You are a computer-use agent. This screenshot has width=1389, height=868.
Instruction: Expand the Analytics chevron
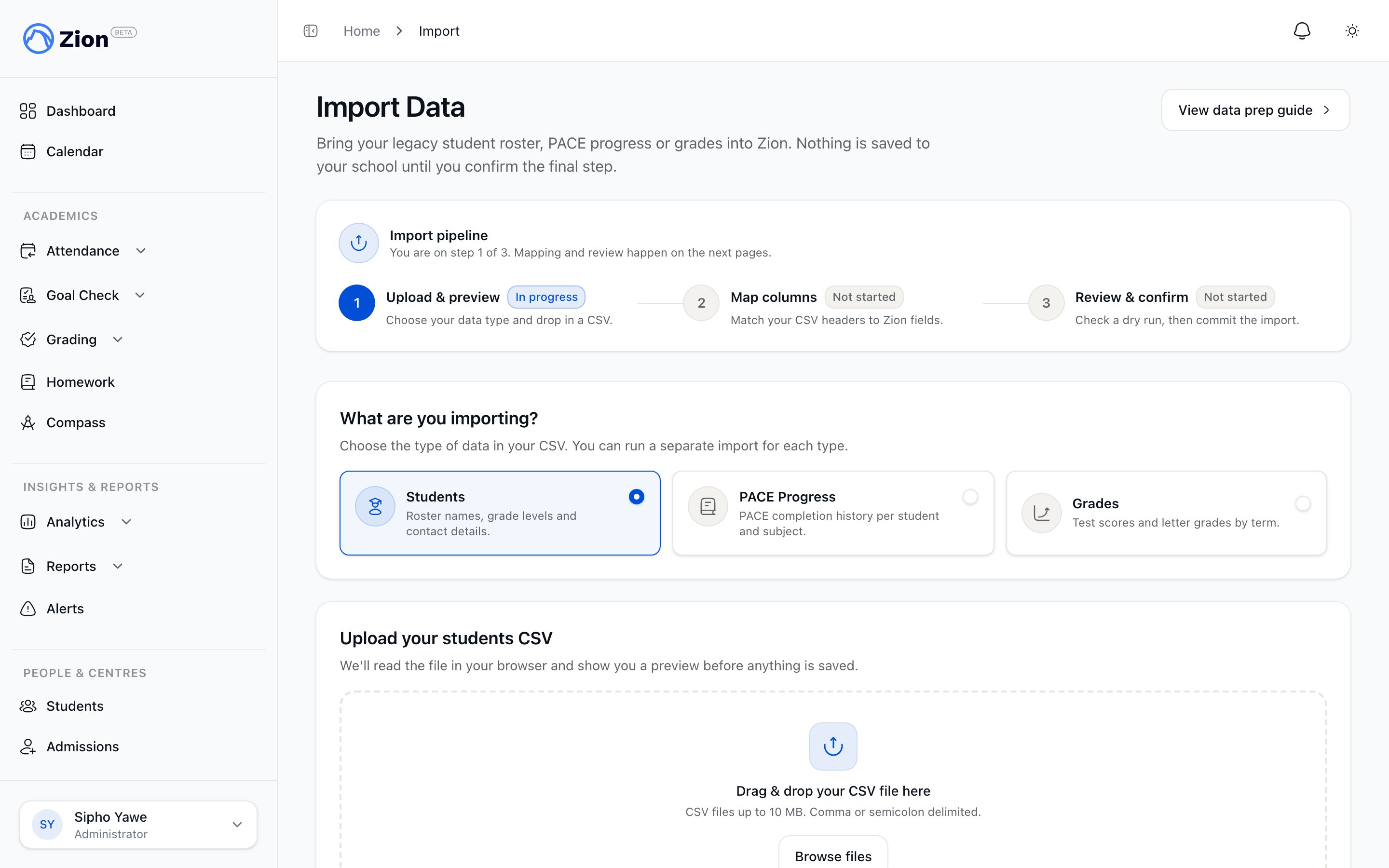click(126, 522)
